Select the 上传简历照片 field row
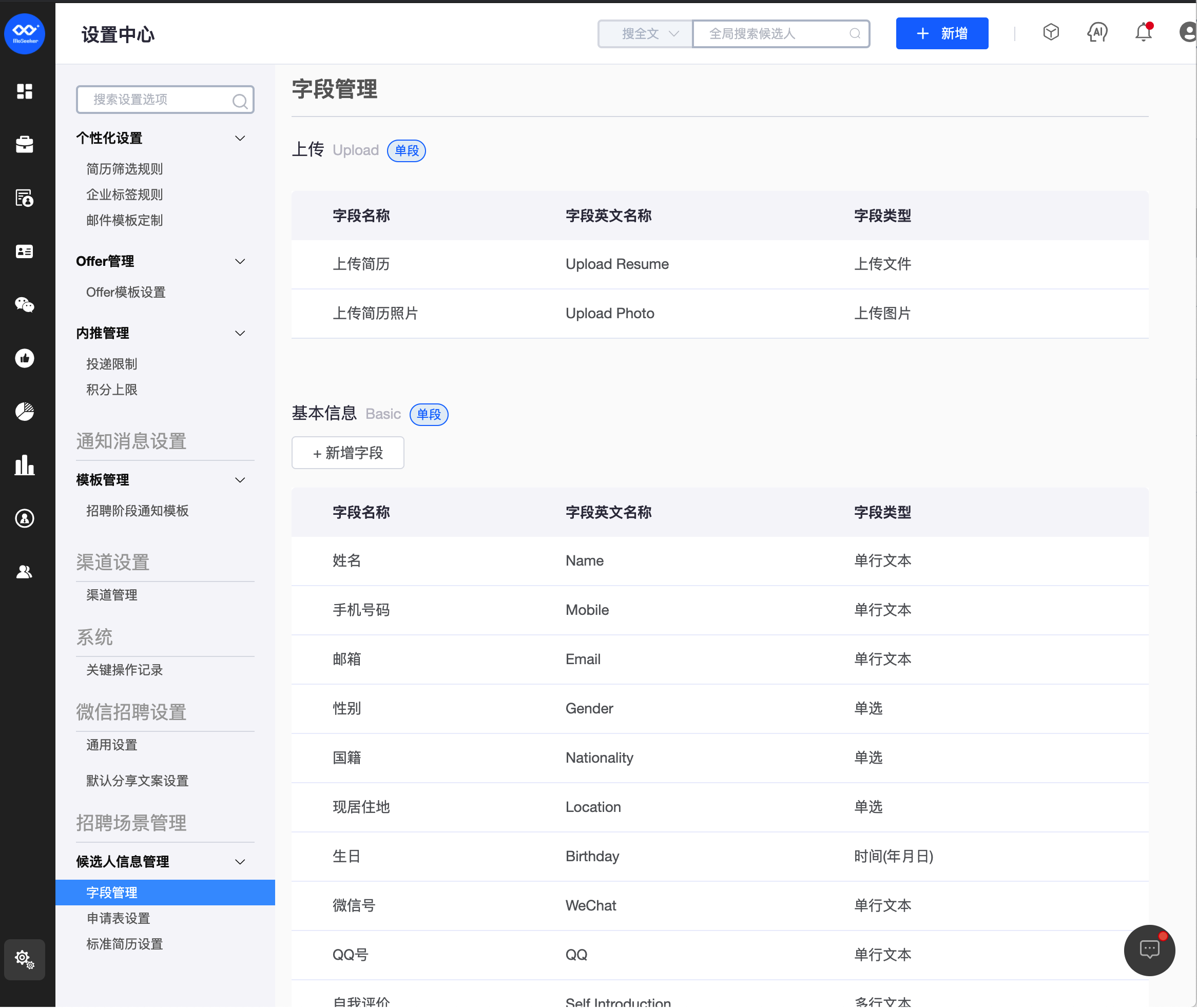 (720, 314)
